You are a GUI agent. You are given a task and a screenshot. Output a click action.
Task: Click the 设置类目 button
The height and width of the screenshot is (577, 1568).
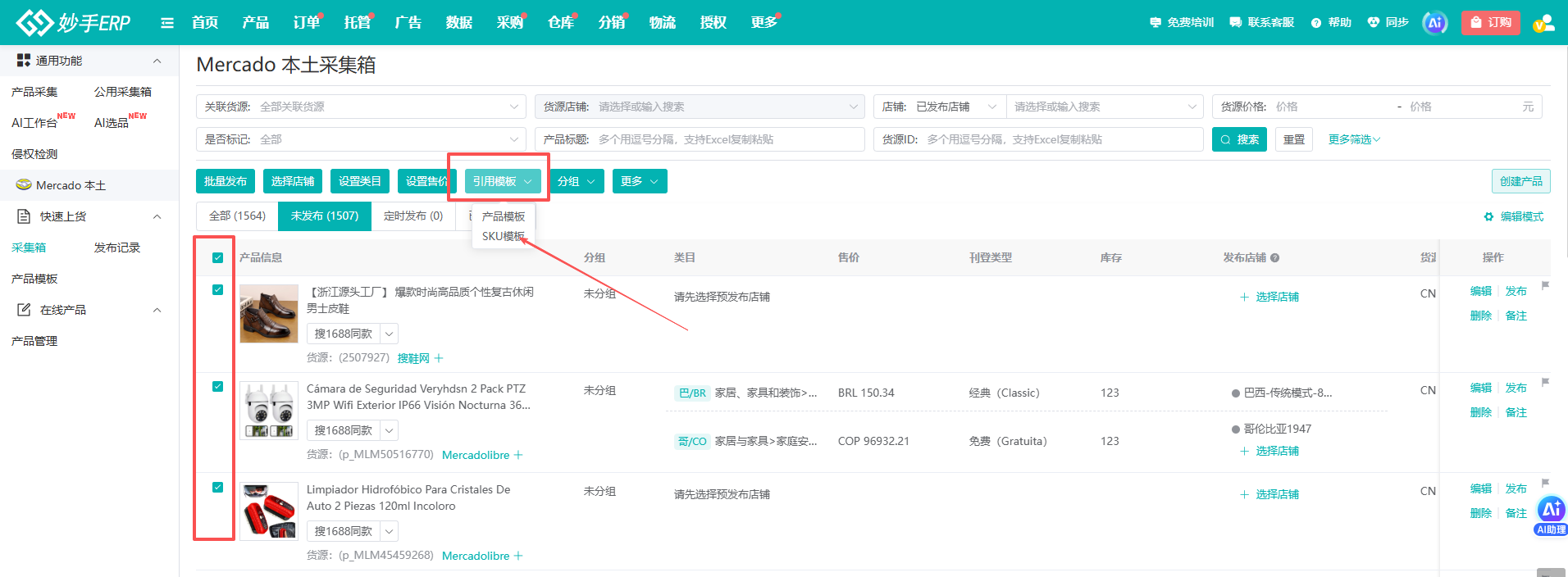(x=360, y=181)
